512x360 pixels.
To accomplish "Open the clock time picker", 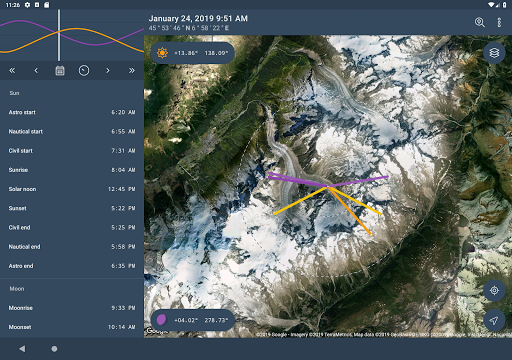I will (x=84, y=71).
